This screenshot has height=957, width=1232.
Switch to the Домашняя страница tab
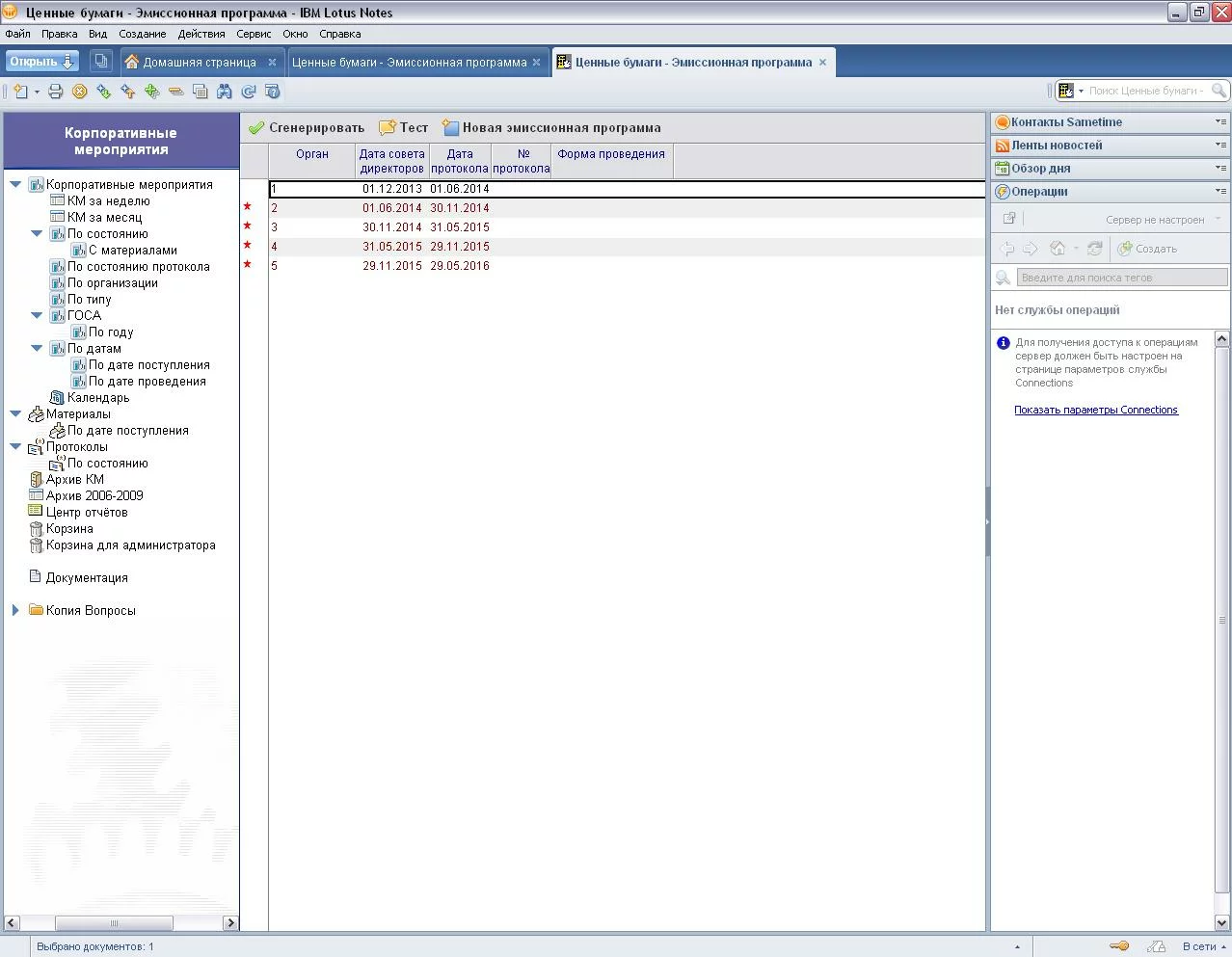199,63
